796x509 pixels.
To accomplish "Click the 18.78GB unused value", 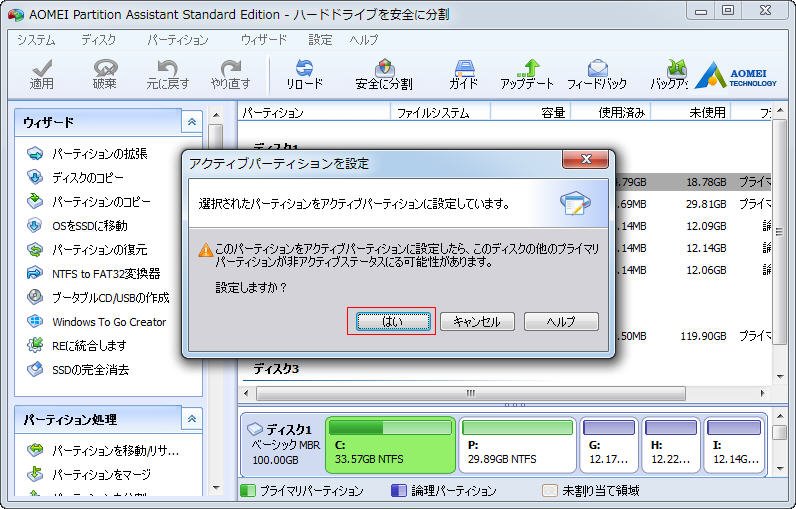I will pyautogui.click(x=706, y=182).
